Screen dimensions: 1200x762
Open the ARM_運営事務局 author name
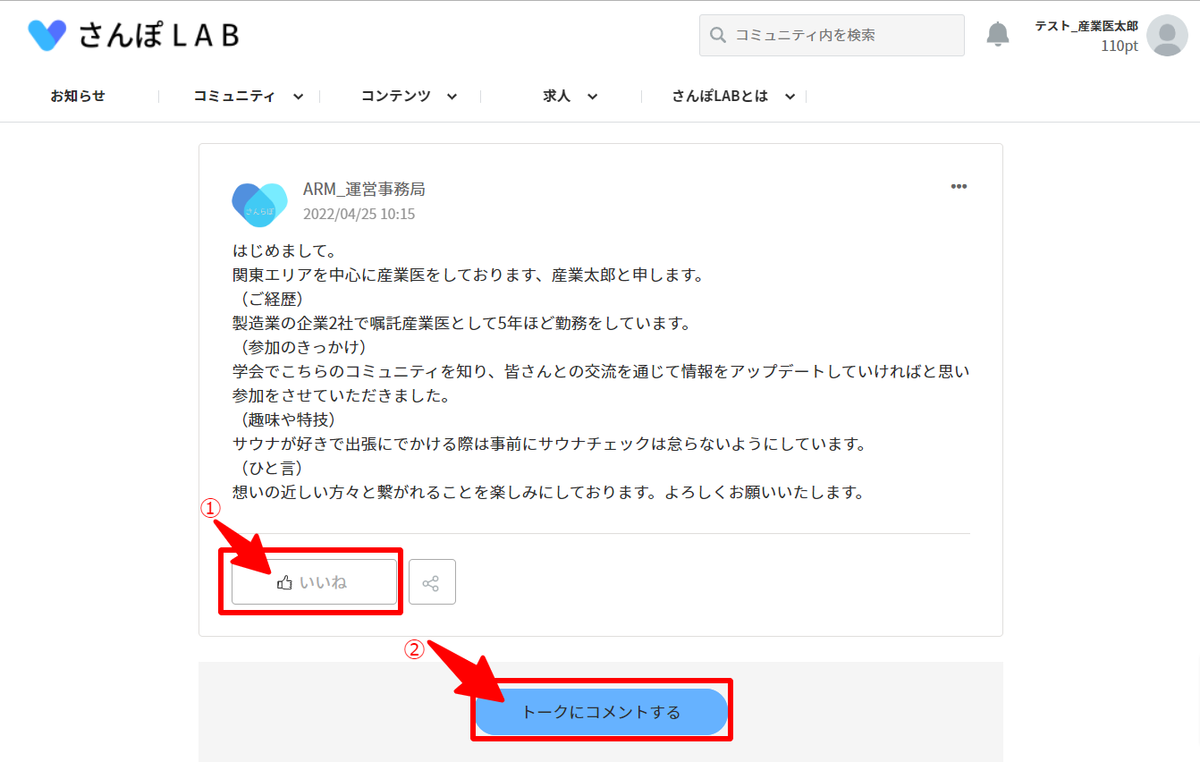point(364,189)
